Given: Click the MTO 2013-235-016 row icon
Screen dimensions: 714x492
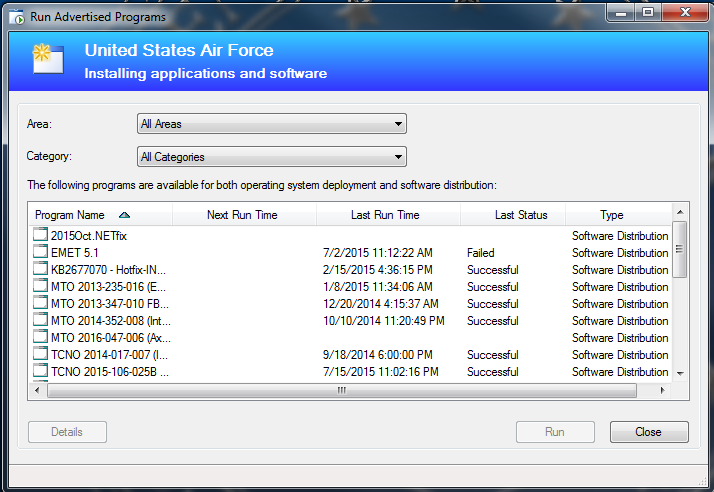Looking at the screenshot, I should (x=40, y=287).
